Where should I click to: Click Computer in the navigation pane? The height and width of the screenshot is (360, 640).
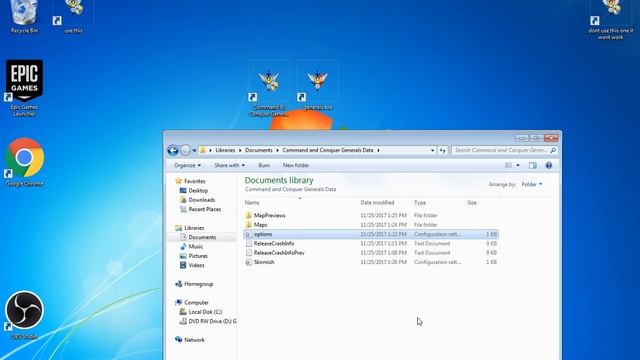click(x=192, y=303)
